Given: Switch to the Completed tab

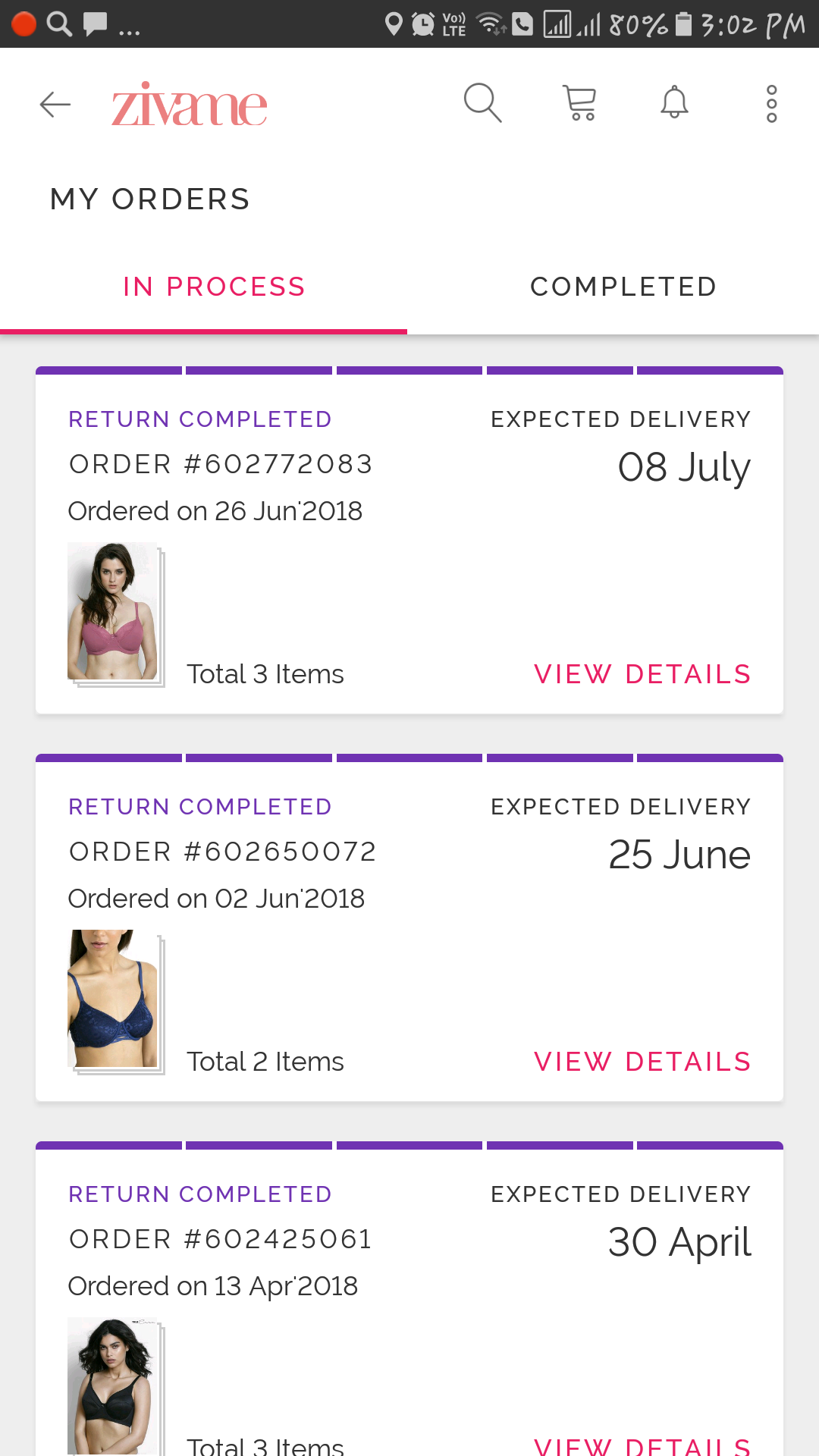Looking at the screenshot, I should click(623, 287).
